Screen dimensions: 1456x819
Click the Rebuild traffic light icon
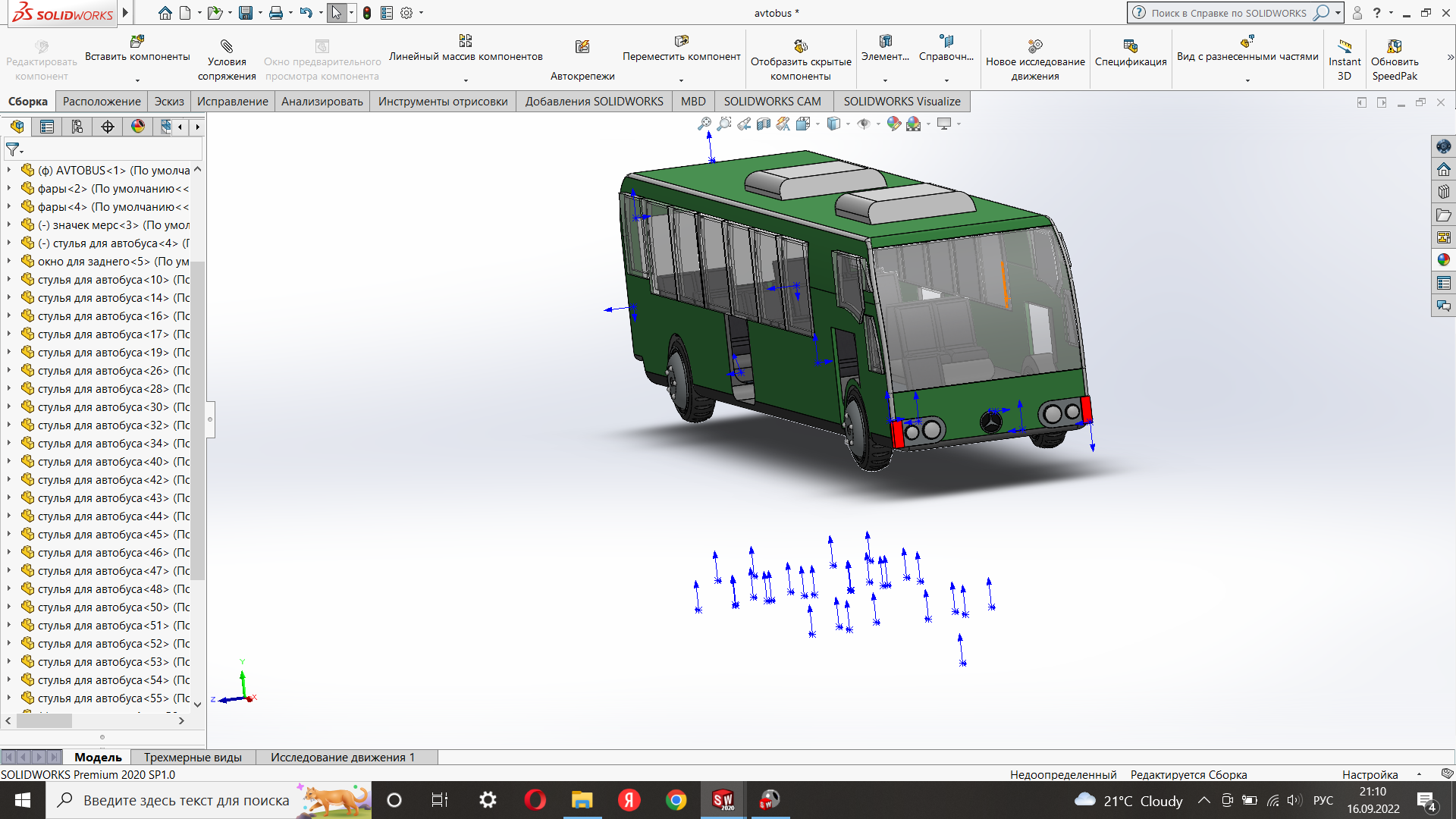coord(367,13)
